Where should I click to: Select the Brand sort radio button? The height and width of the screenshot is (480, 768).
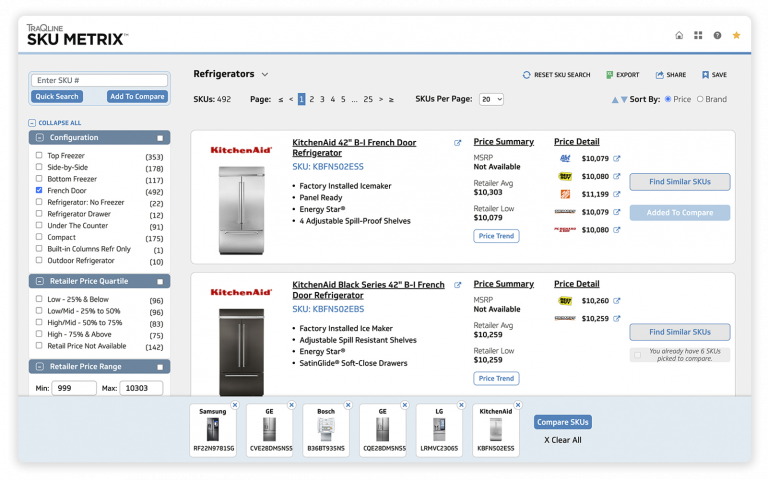pyautogui.click(x=700, y=99)
